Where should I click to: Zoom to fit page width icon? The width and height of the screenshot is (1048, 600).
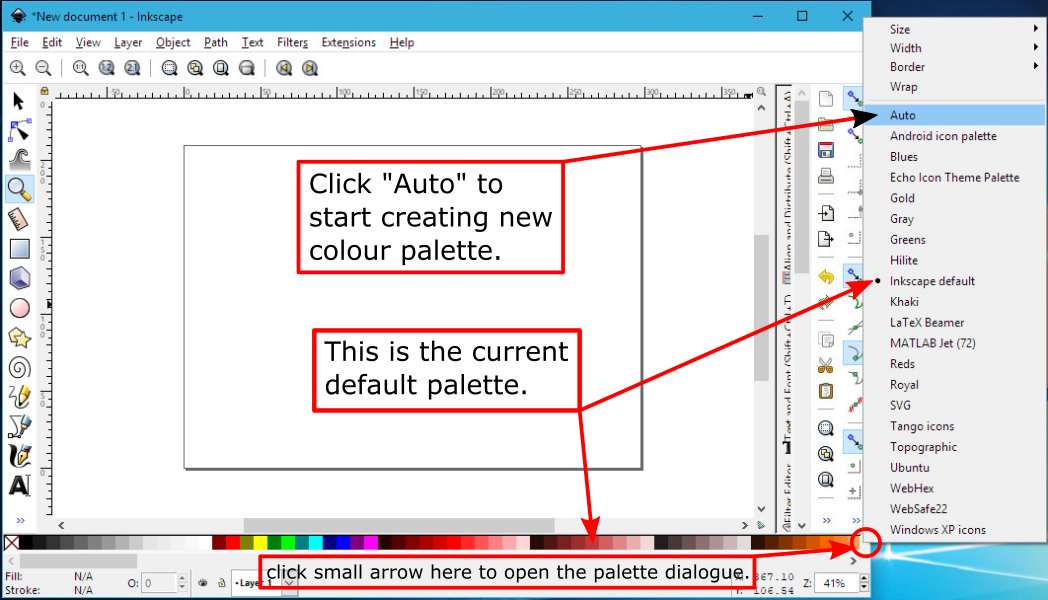click(x=247, y=68)
